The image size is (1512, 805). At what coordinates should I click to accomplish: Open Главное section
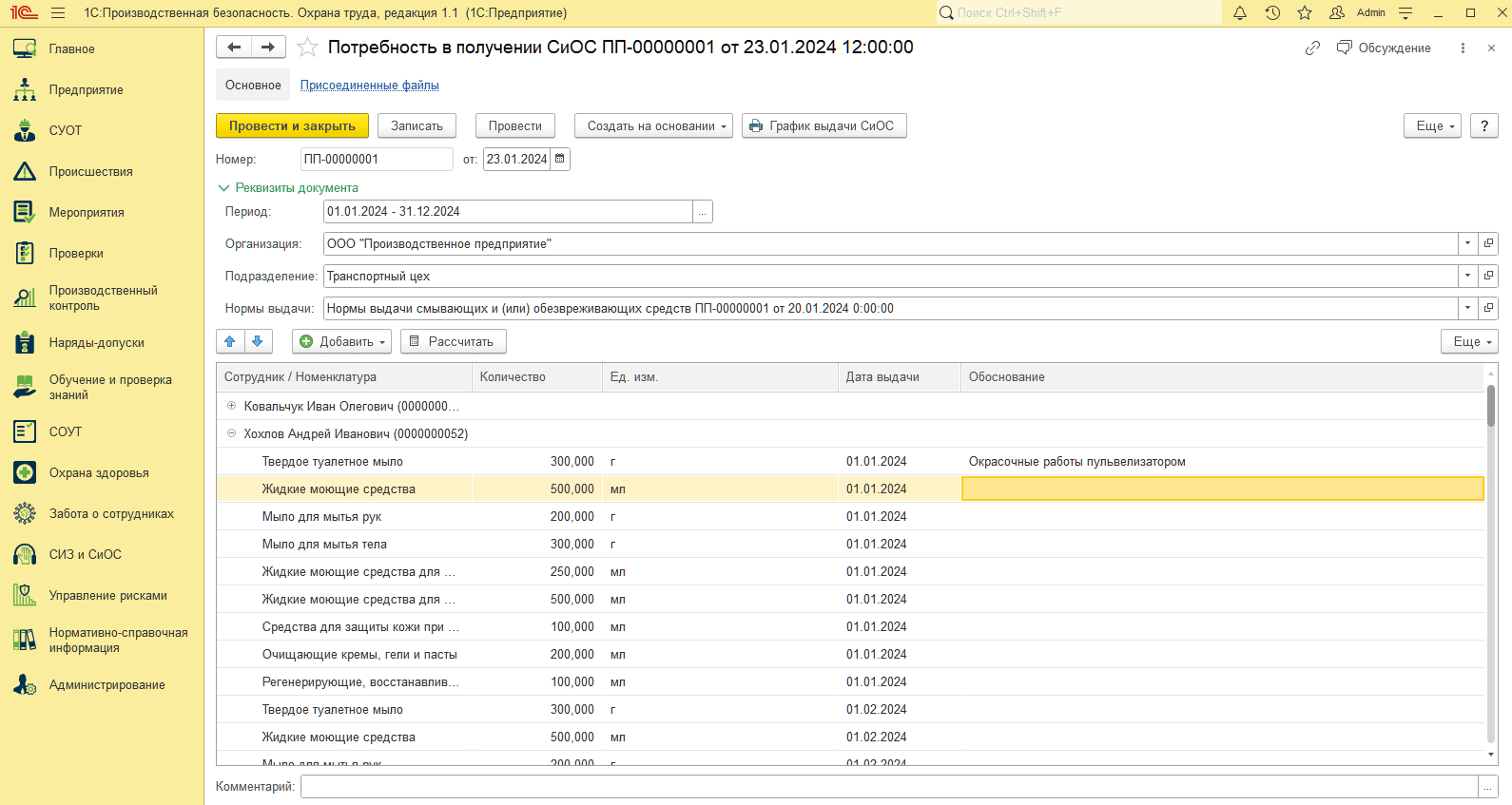click(102, 48)
